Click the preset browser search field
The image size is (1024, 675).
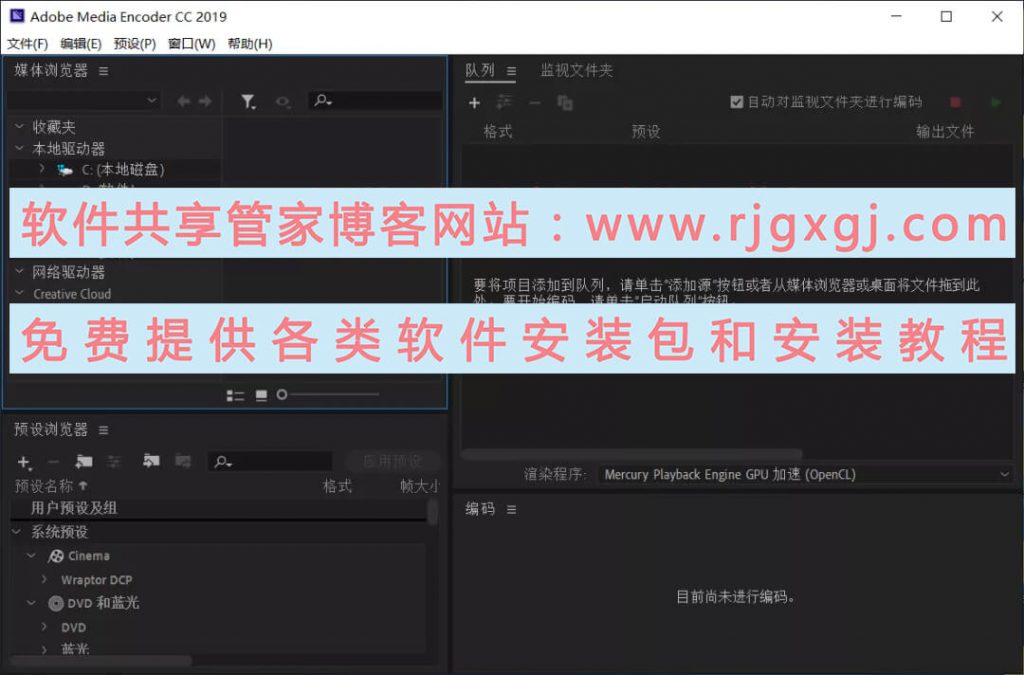pyautogui.click(x=270, y=462)
